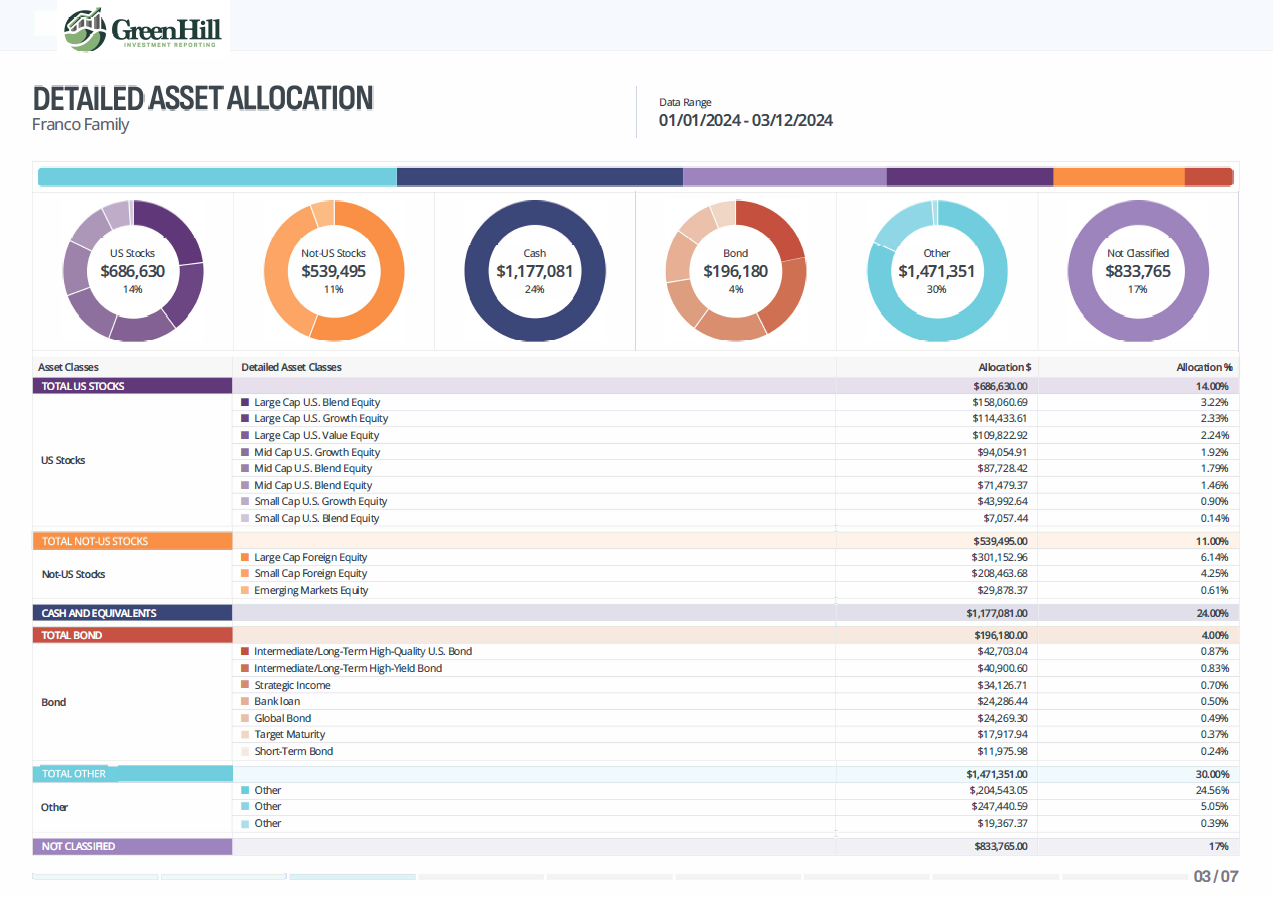Click the Allocation $ column header
The height and width of the screenshot is (897, 1273).
tap(1005, 367)
